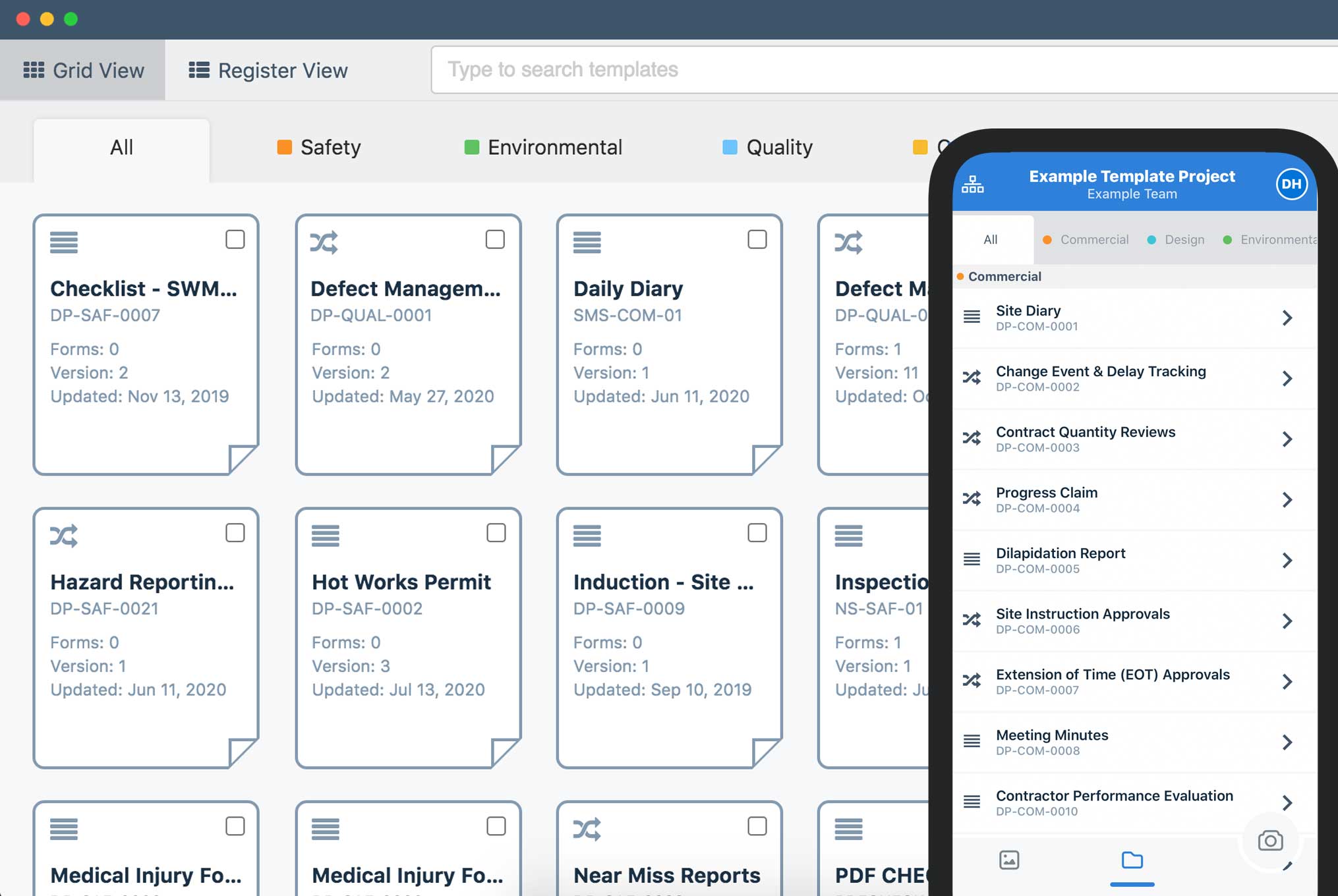Expand Site Instruction Approvals chevron
The height and width of the screenshot is (896, 1338).
pyautogui.click(x=1287, y=621)
